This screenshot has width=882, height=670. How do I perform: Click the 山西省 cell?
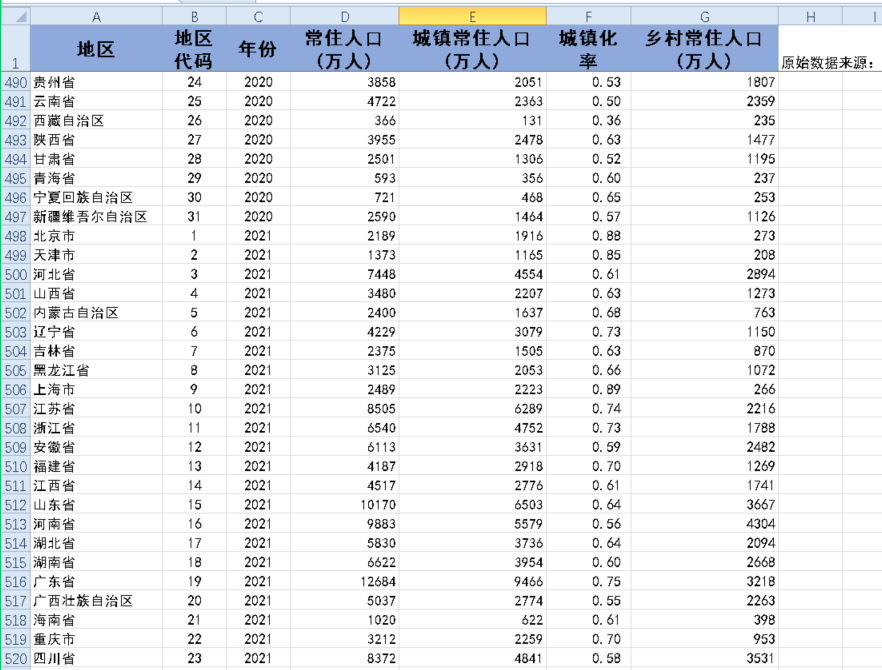[x=96, y=293]
